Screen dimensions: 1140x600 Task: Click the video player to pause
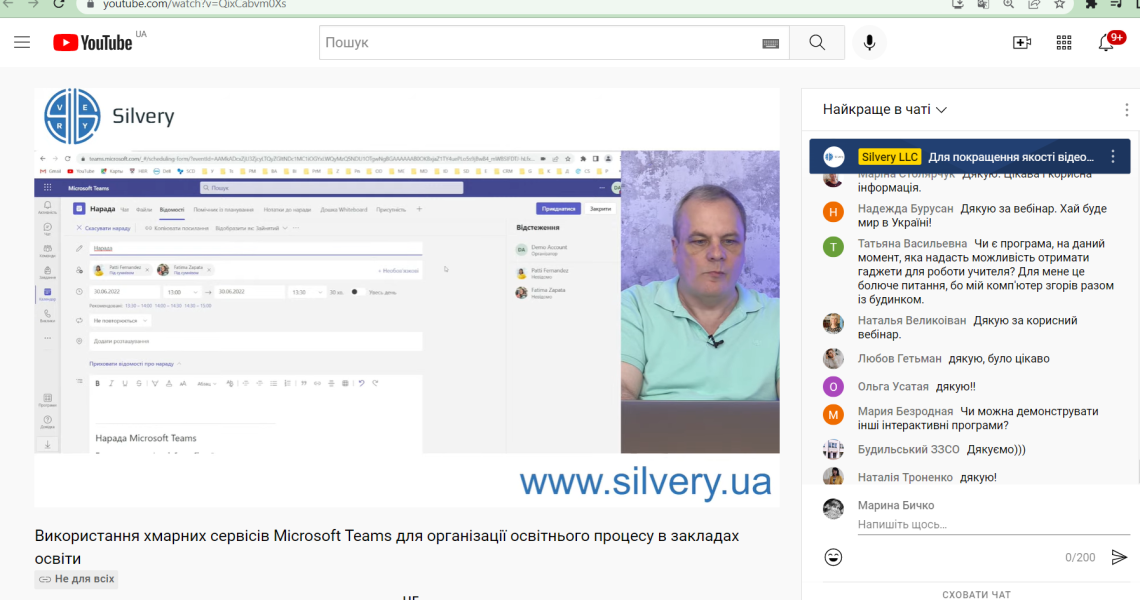pyautogui.click(x=407, y=298)
